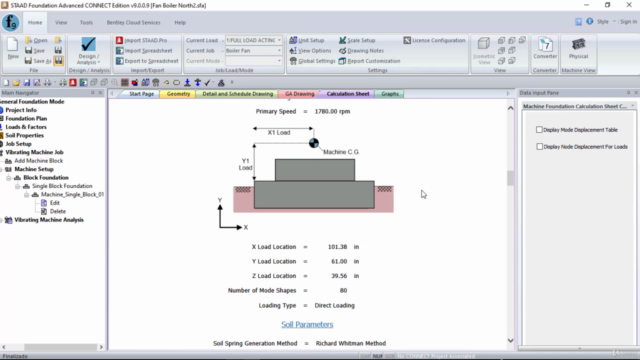The height and width of the screenshot is (360, 640).
Task: Click the info icon beside Style
Action: click(x=590, y=21)
